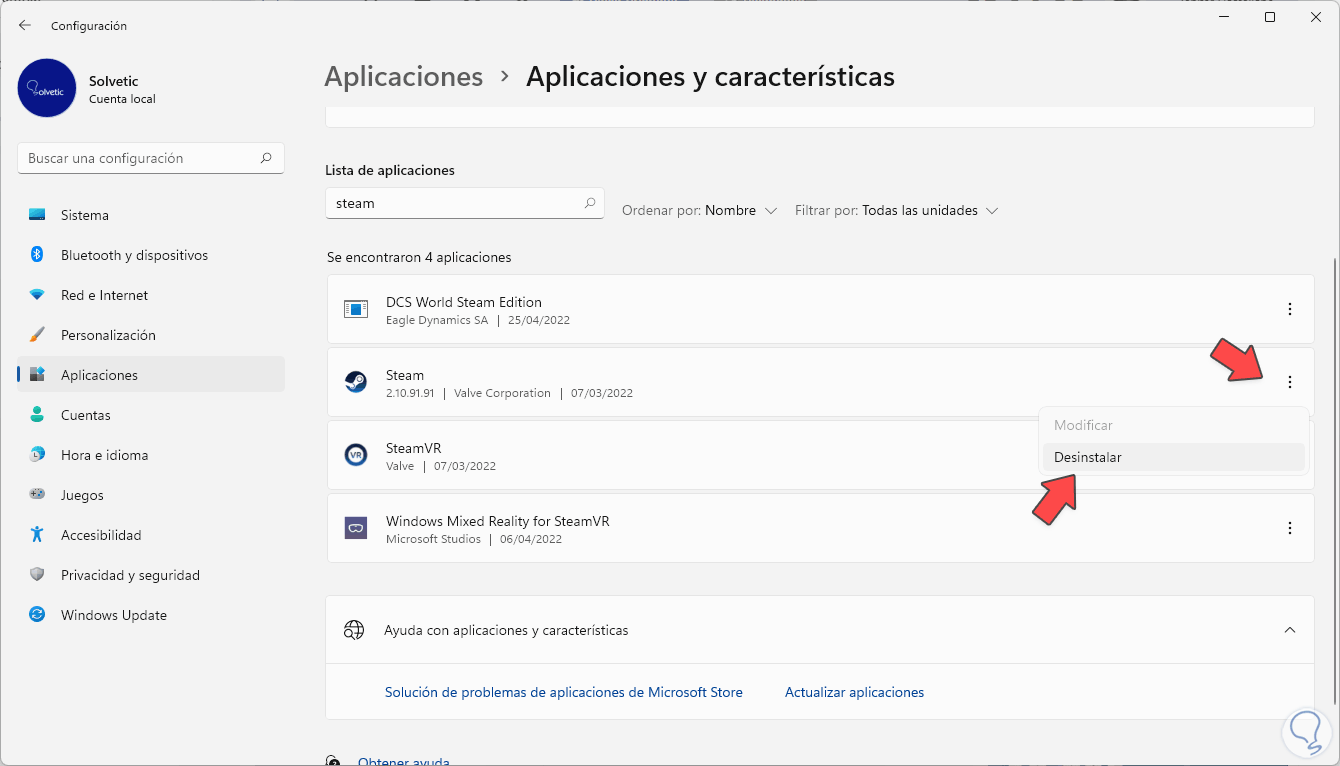The width and height of the screenshot is (1340, 766).
Task: Click Steam version '2.10.91.91' text
Action: pos(410,393)
